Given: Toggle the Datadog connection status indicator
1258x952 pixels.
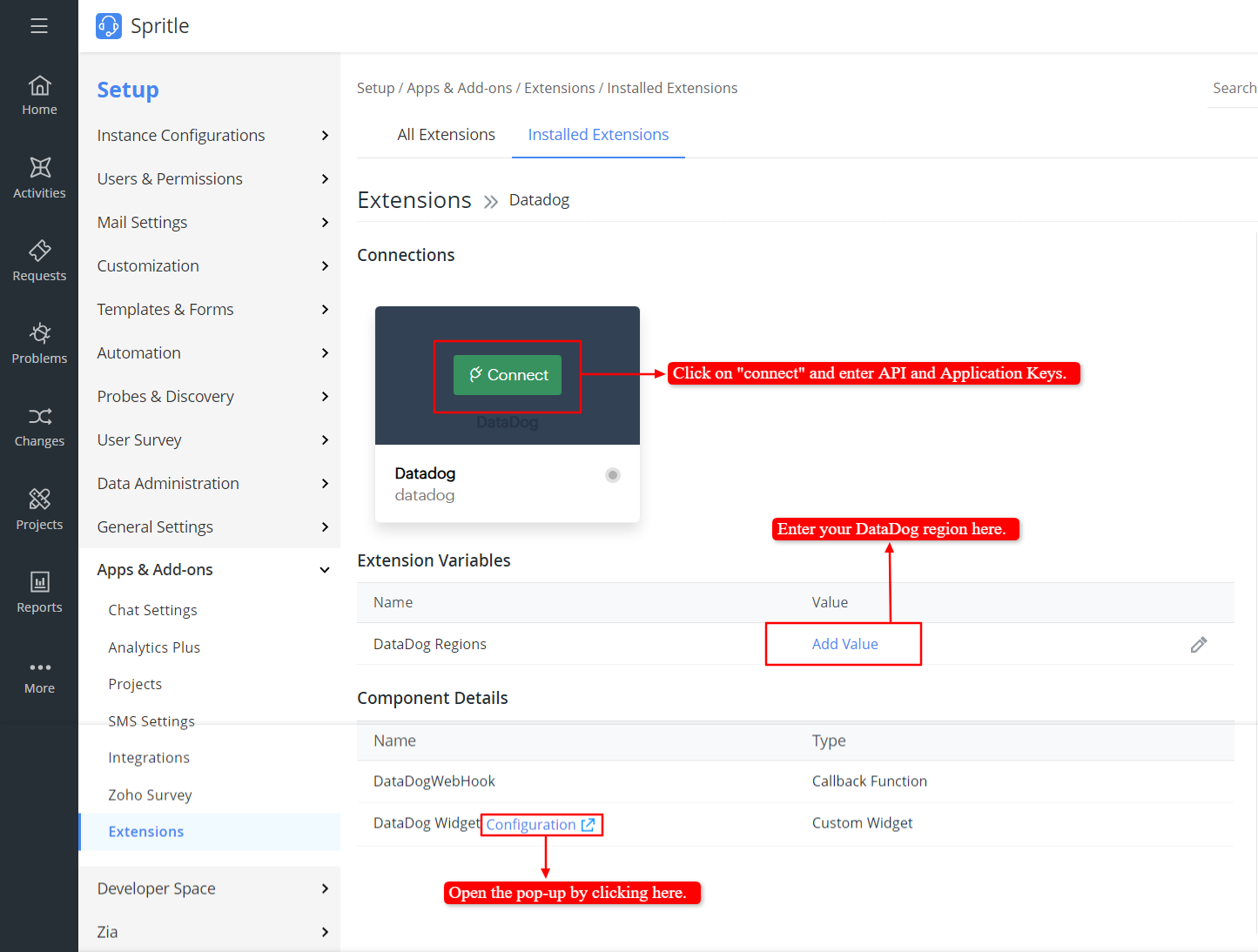Looking at the screenshot, I should 613,475.
